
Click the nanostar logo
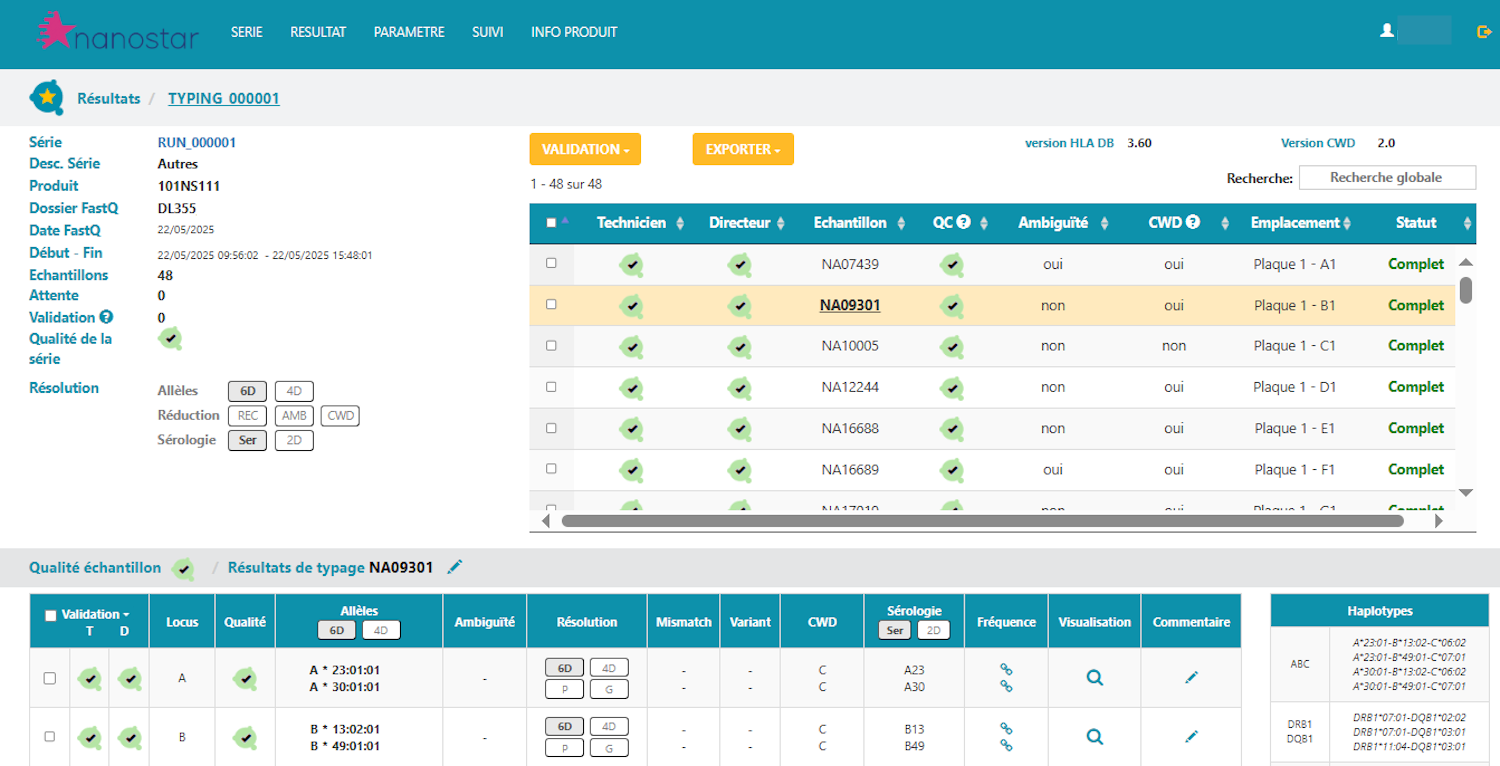click(117, 32)
